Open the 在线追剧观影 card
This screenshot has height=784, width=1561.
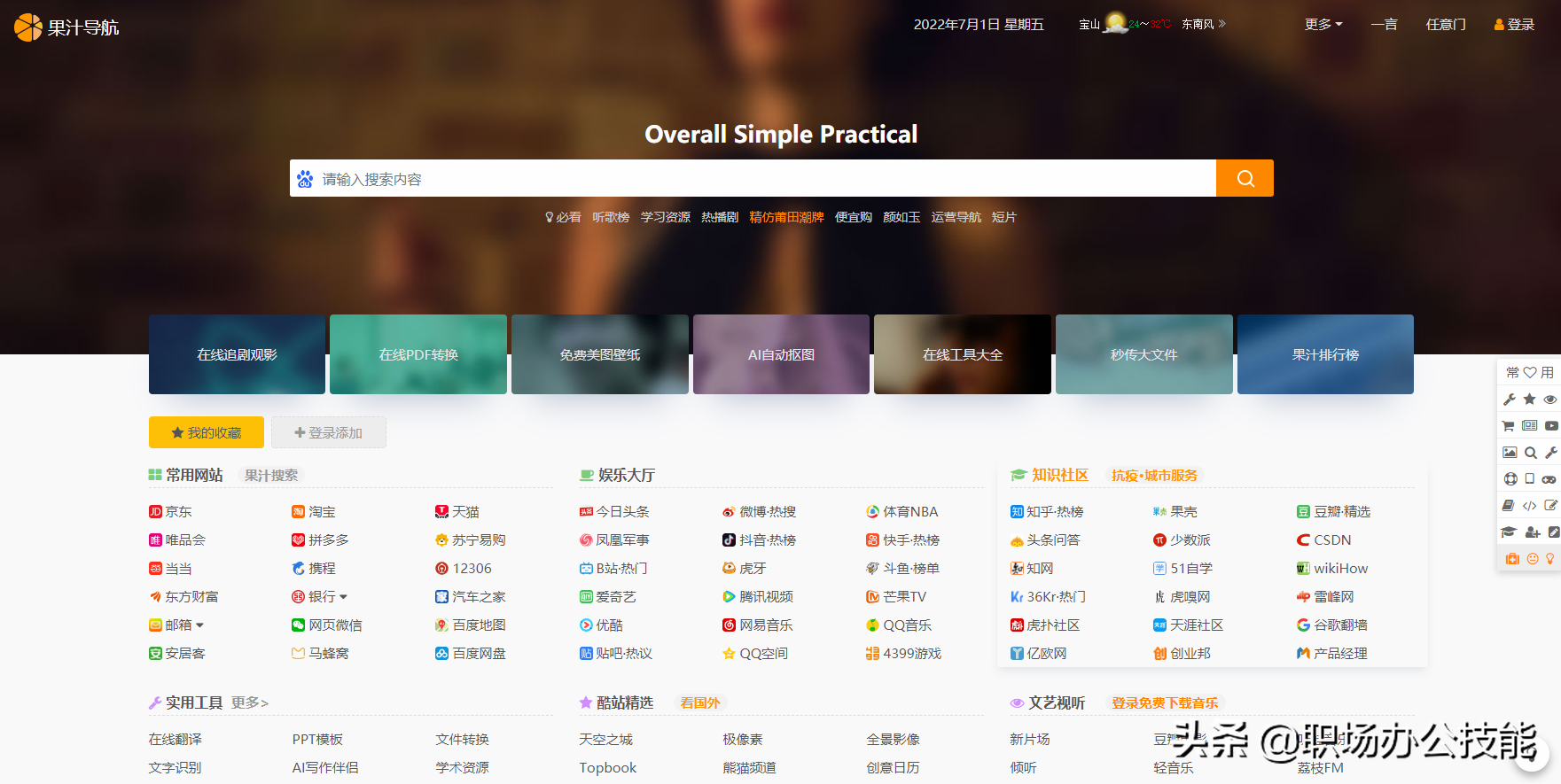click(x=237, y=354)
